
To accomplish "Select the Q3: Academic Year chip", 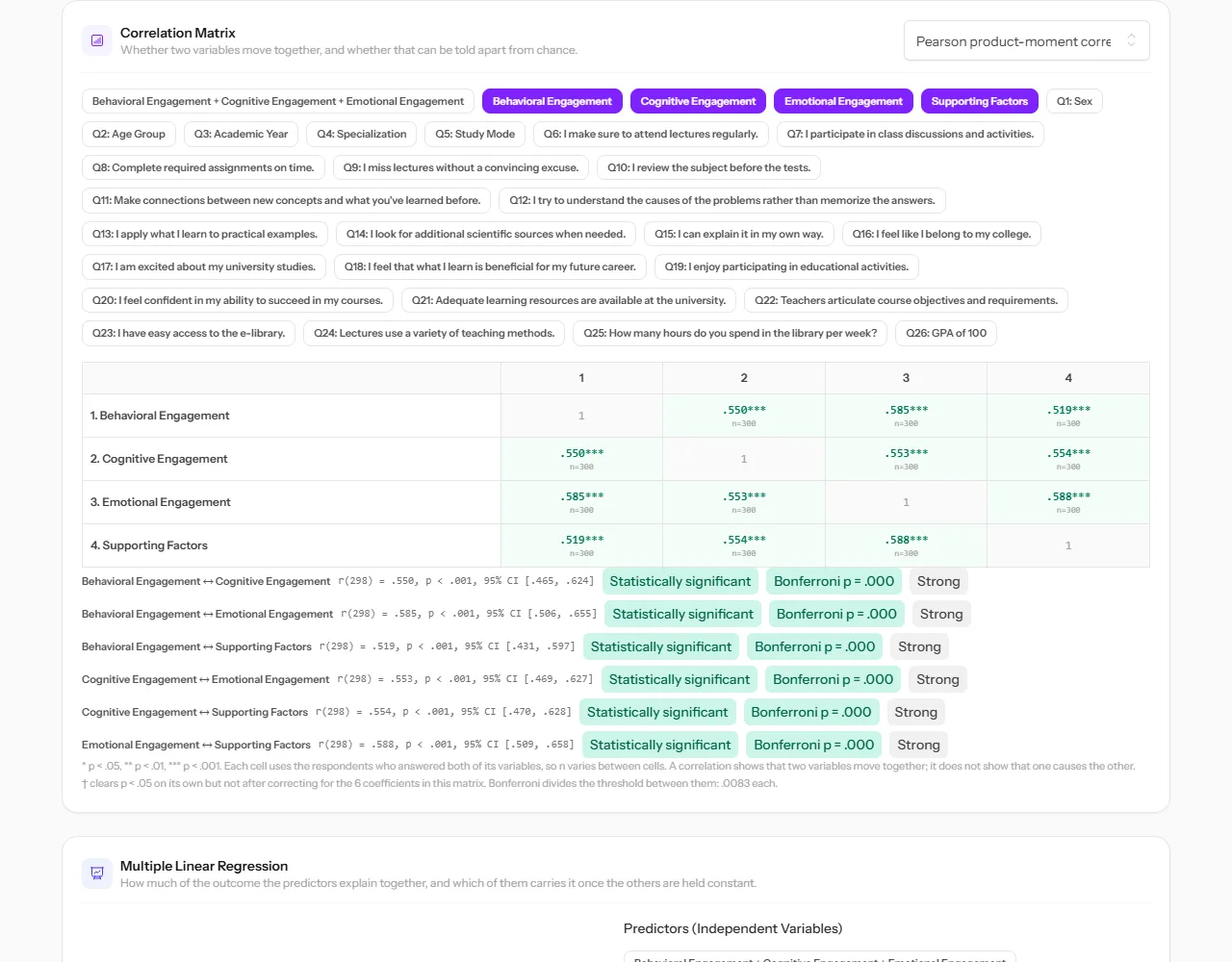I will (x=242, y=134).
